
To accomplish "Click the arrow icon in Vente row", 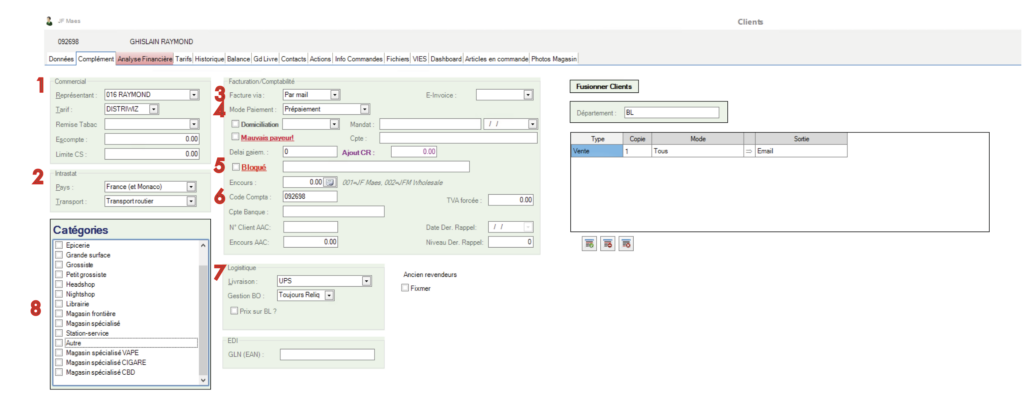I will click(x=749, y=151).
